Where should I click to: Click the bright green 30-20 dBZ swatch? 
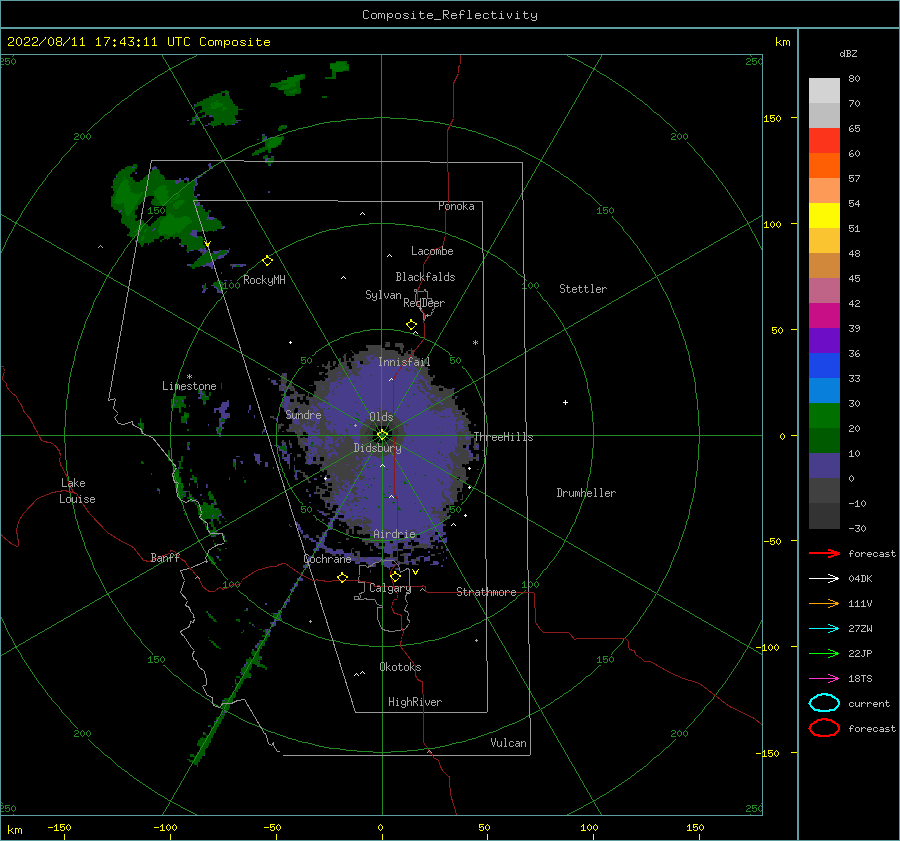(x=824, y=416)
